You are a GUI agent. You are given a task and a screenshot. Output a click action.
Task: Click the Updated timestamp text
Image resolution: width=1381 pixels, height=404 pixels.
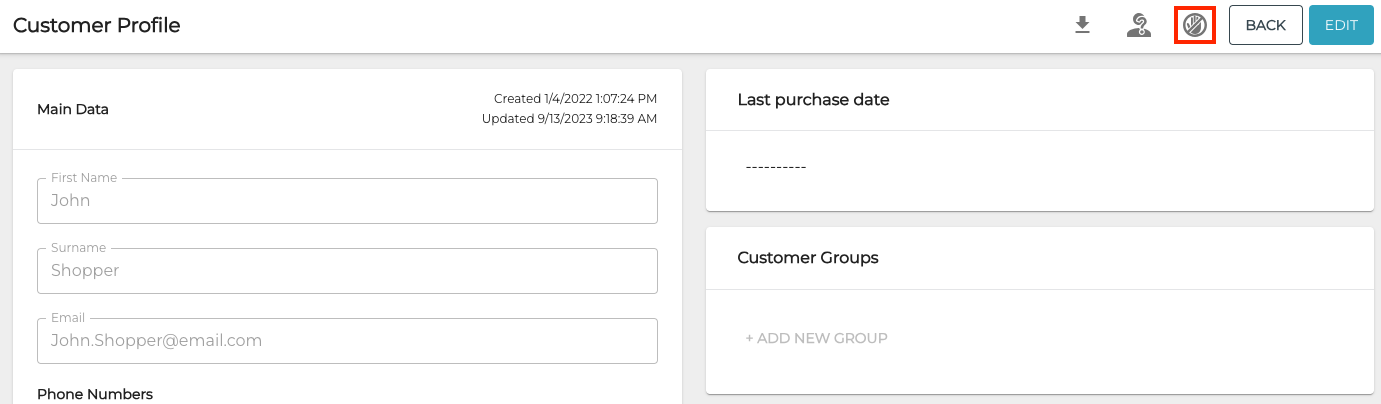coord(569,119)
